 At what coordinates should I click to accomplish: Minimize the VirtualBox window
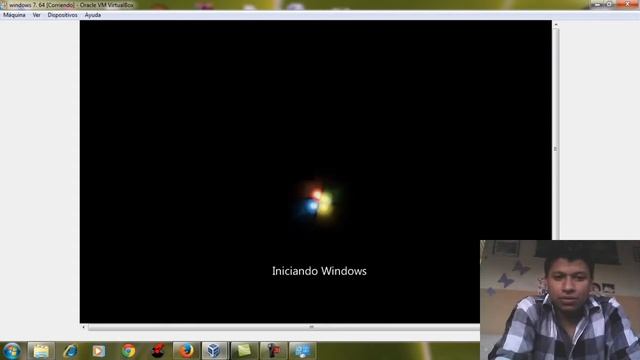(x=598, y=4)
